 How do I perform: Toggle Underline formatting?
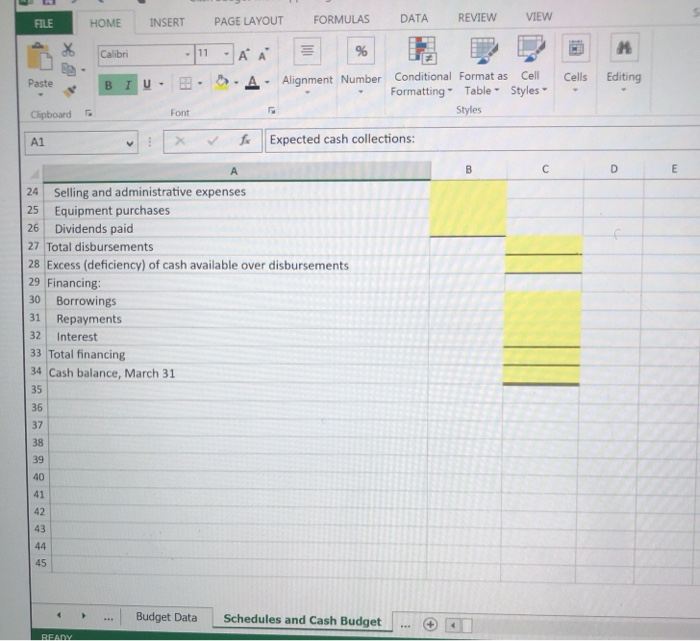(147, 84)
